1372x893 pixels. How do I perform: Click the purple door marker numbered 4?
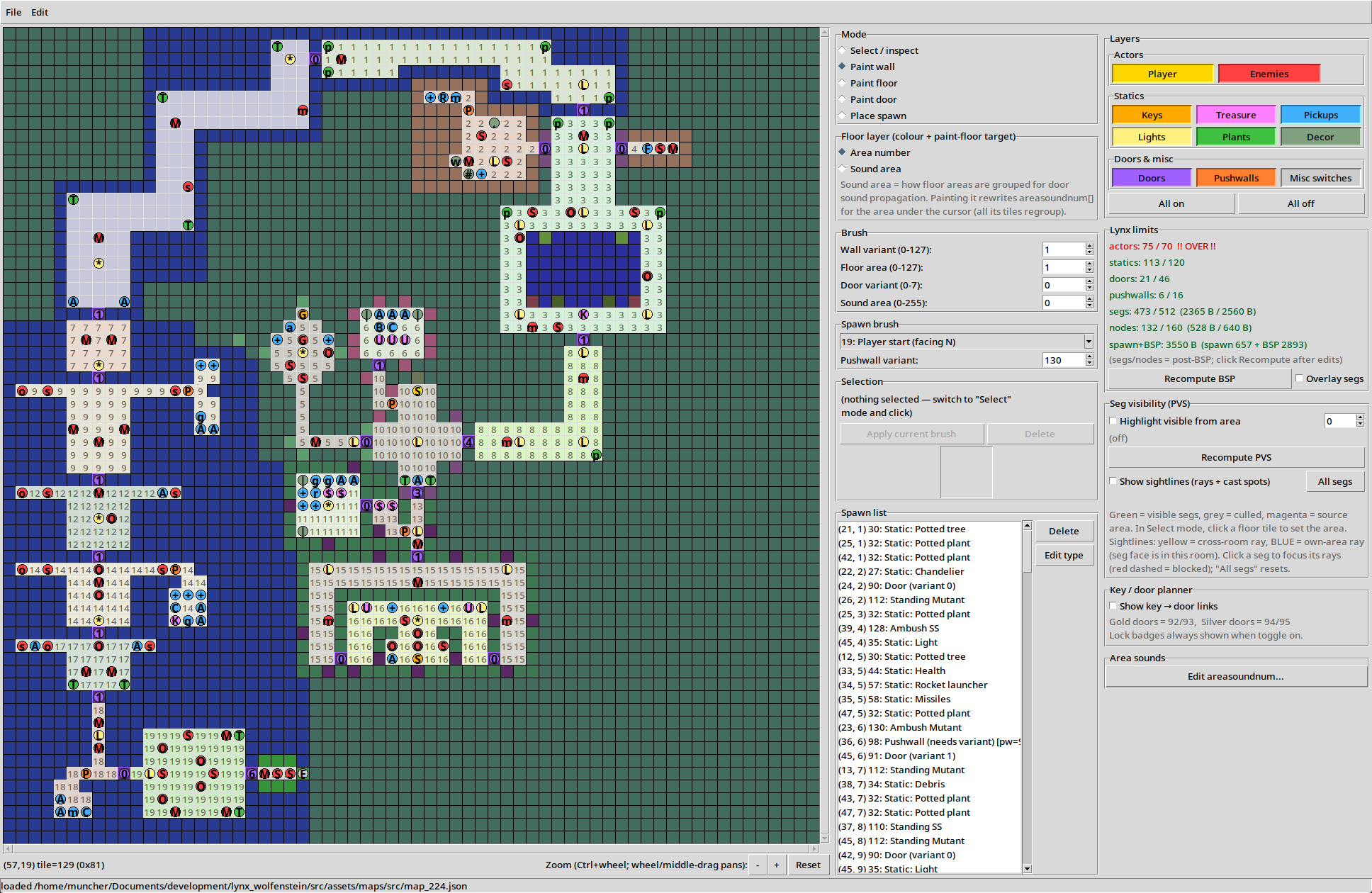468,442
